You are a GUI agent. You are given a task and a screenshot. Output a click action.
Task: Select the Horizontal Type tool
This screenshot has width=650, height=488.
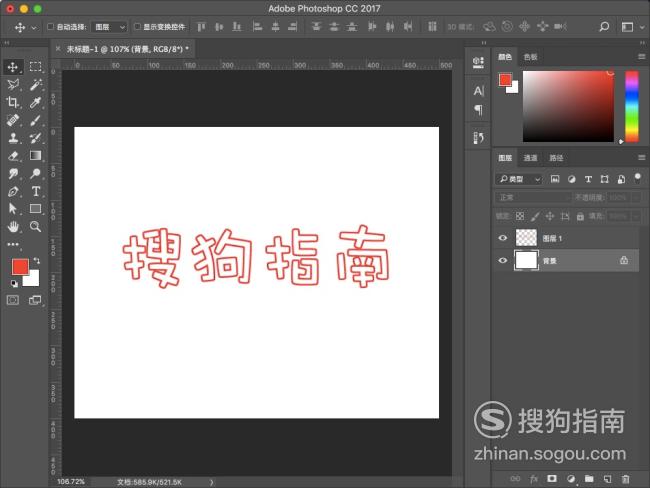click(x=35, y=191)
